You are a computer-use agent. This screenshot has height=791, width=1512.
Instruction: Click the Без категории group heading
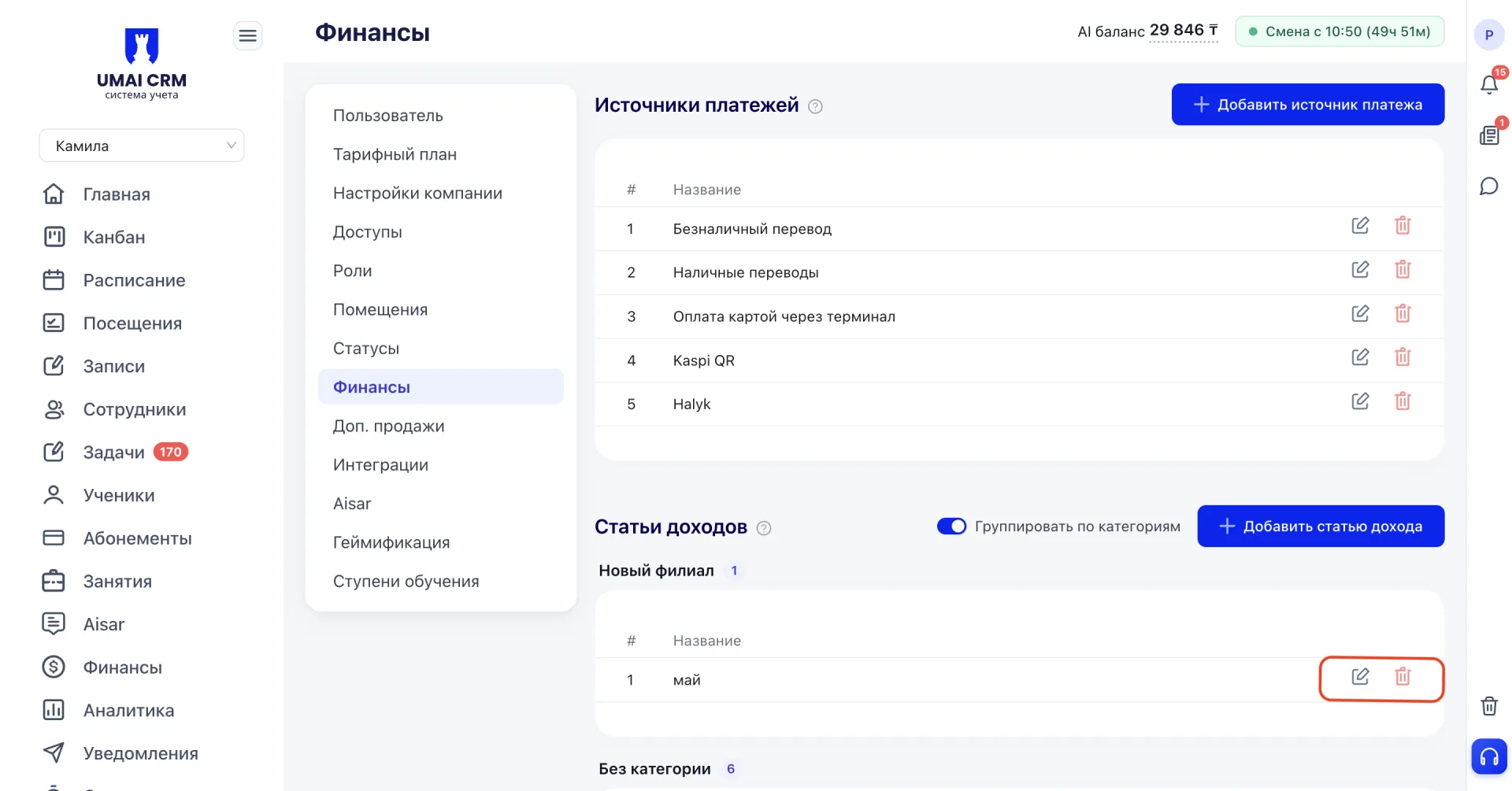(x=654, y=769)
